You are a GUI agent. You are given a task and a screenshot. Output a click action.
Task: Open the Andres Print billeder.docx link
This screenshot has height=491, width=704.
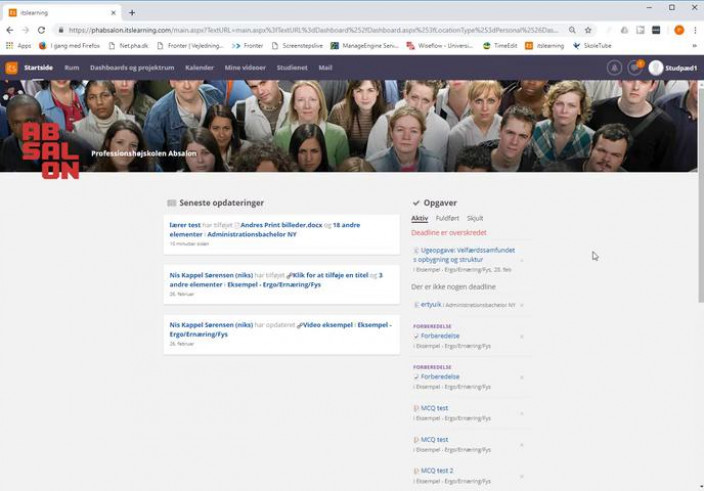coord(281,225)
